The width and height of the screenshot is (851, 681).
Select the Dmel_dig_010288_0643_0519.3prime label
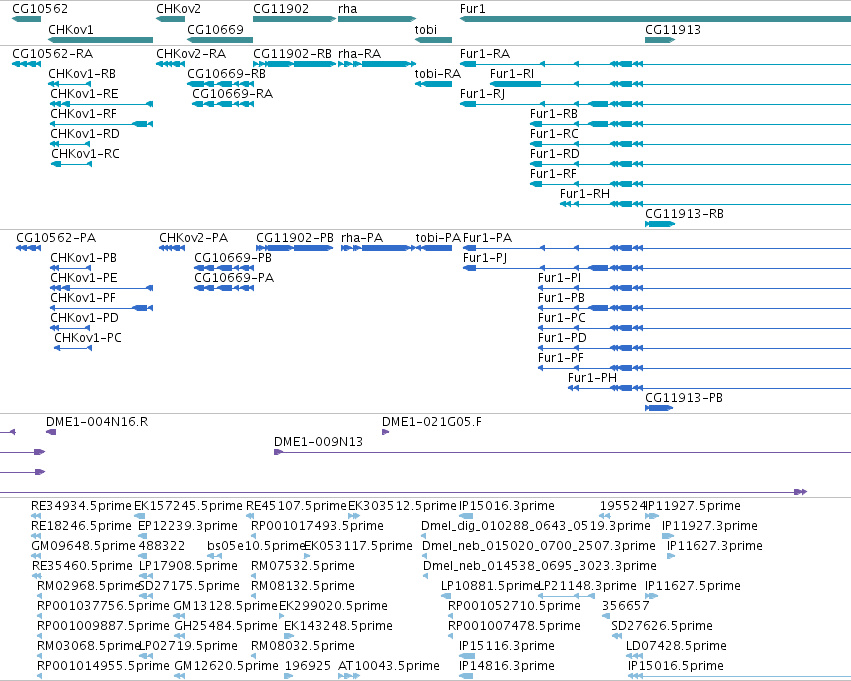536,526
